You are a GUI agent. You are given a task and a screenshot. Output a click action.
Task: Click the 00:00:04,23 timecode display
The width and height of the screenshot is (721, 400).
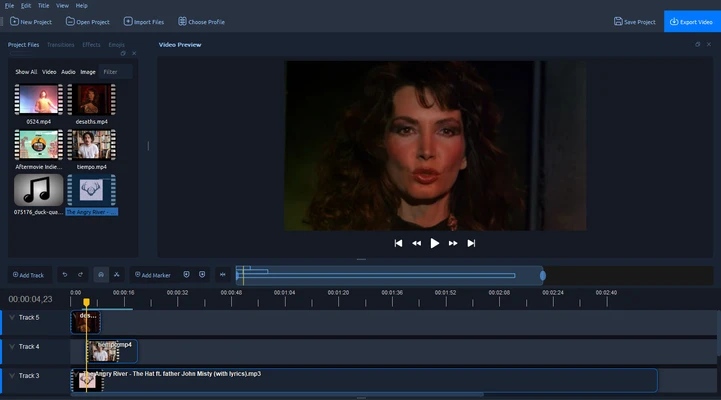click(x=30, y=299)
